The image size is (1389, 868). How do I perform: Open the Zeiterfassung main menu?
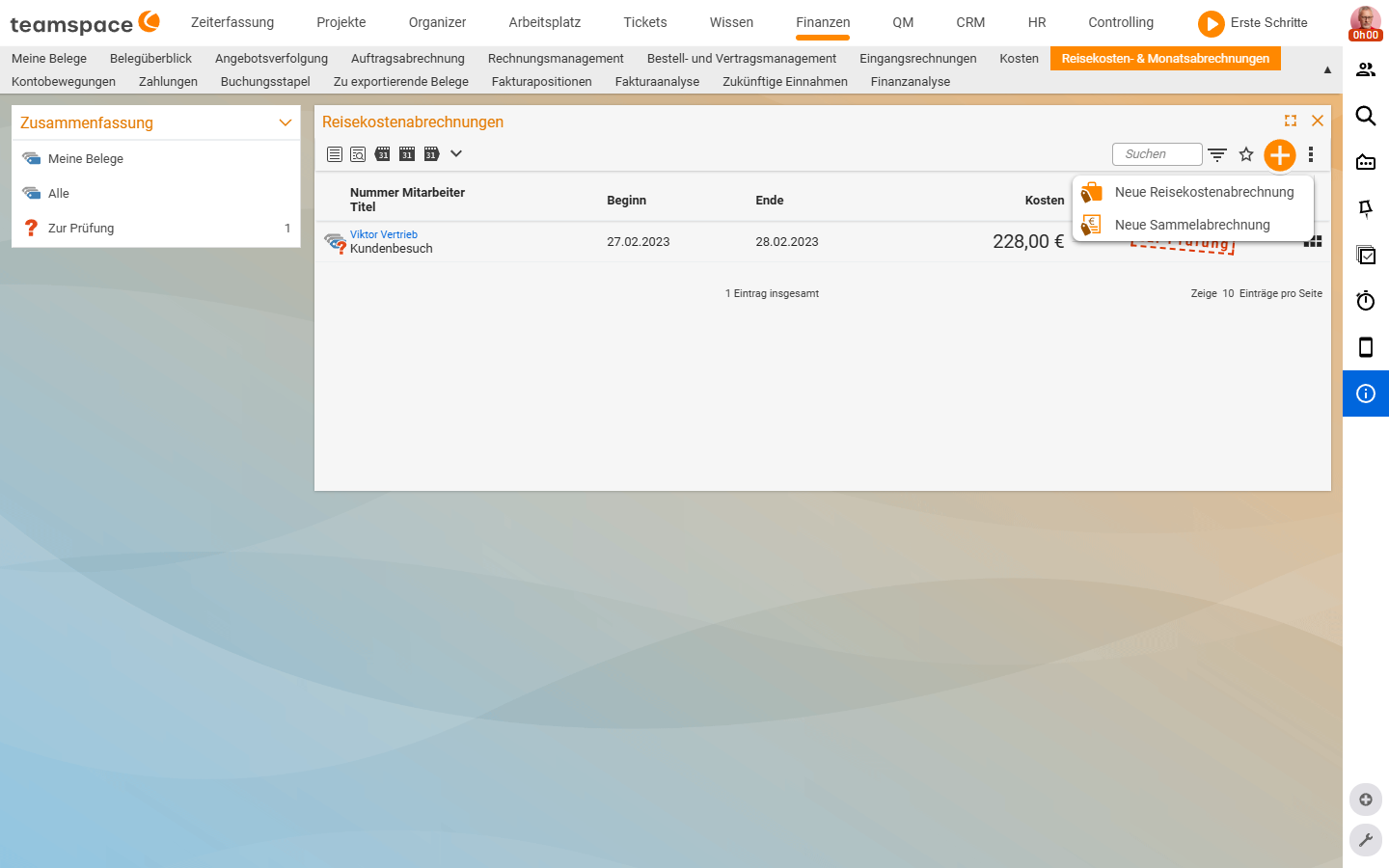tap(232, 22)
